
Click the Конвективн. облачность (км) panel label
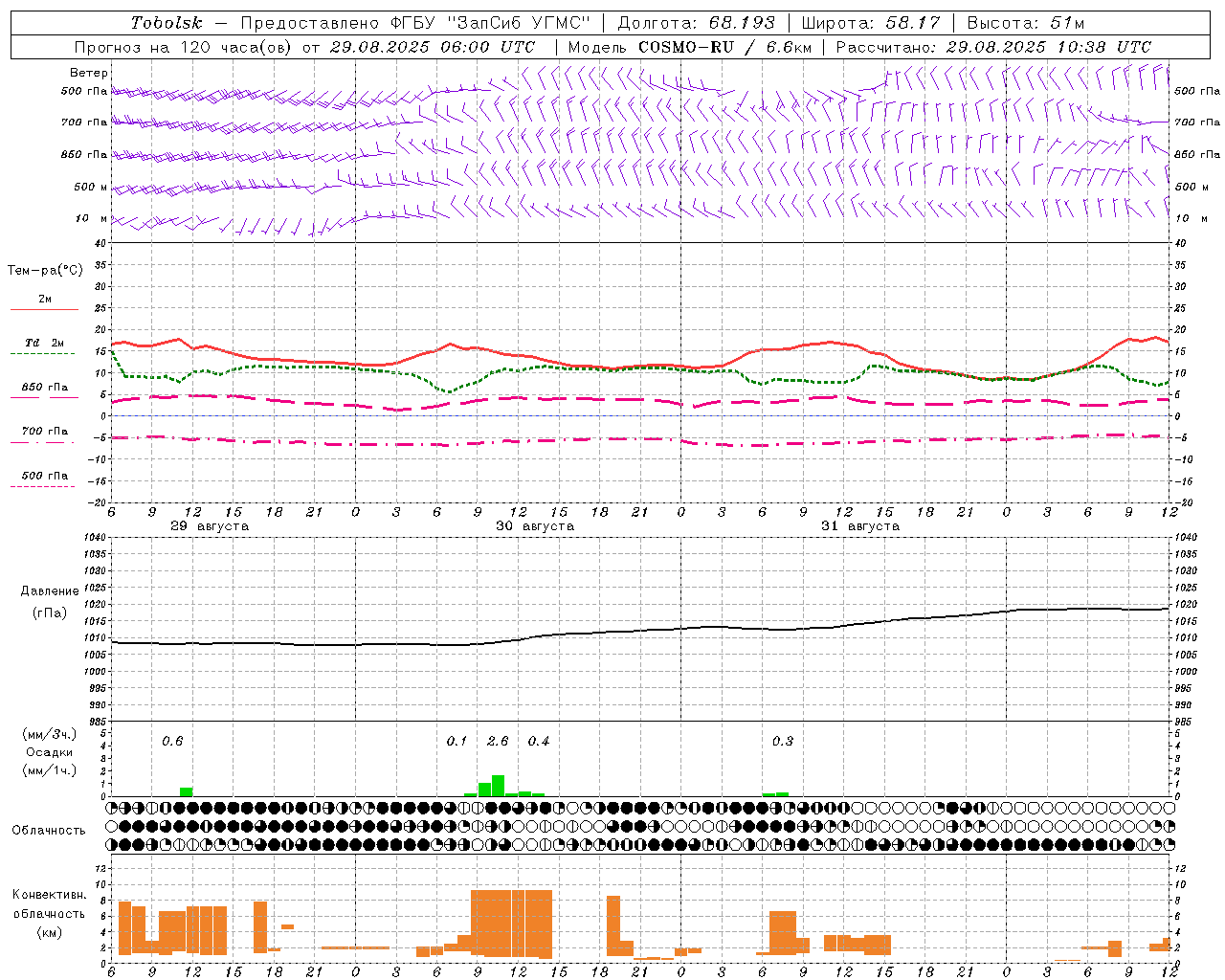click(x=49, y=914)
